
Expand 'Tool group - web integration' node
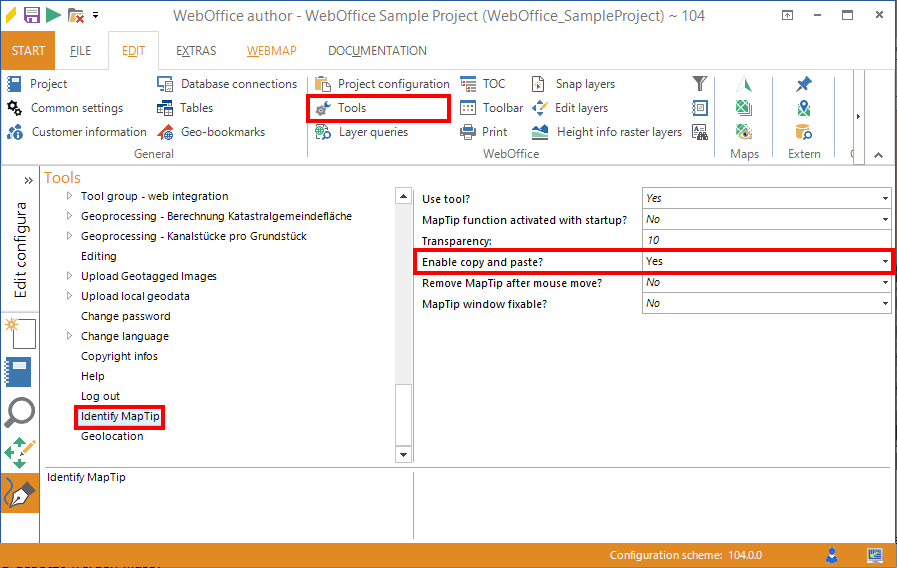pos(69,196)
